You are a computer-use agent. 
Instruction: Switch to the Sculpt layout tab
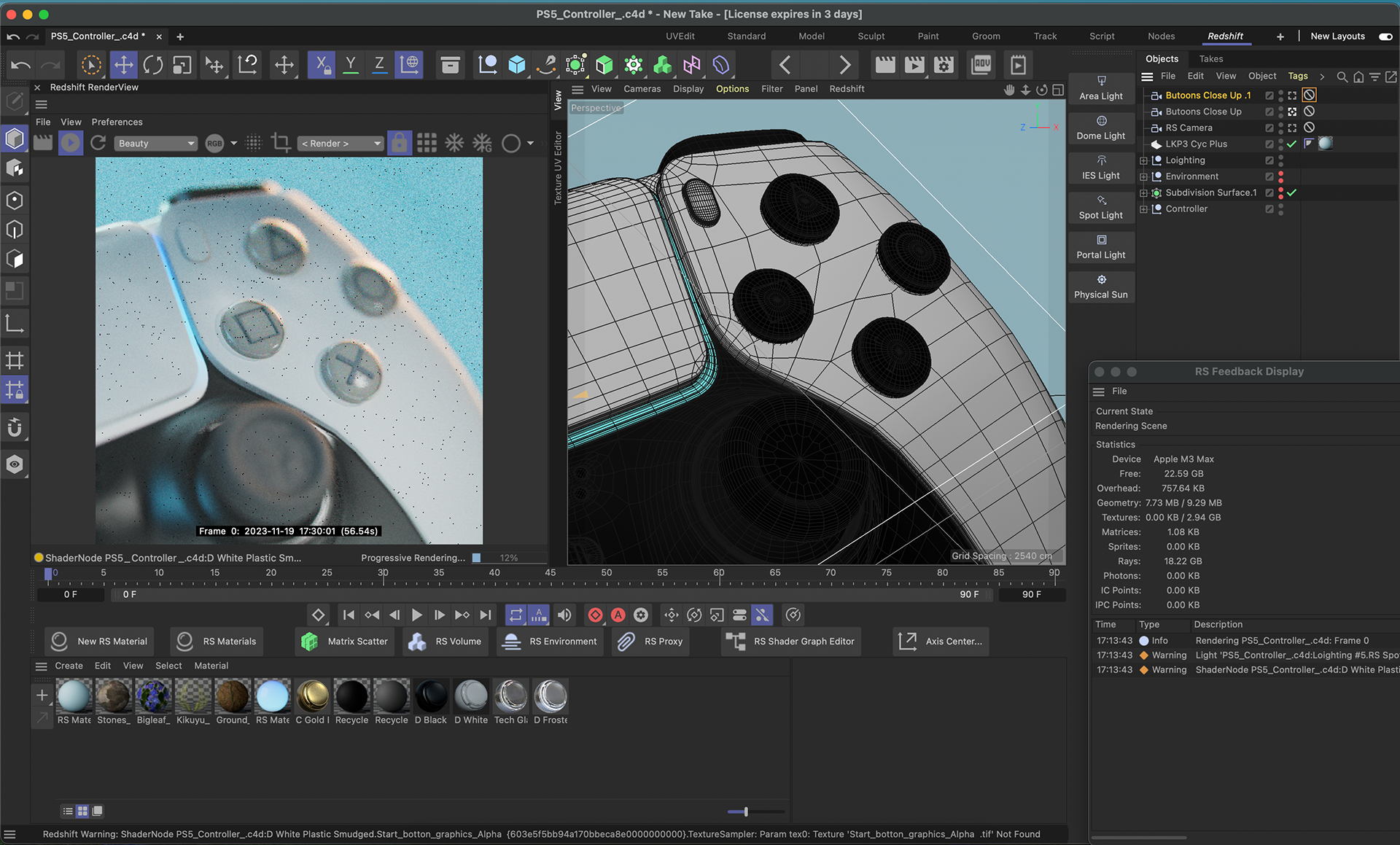(x=871, y=36)
